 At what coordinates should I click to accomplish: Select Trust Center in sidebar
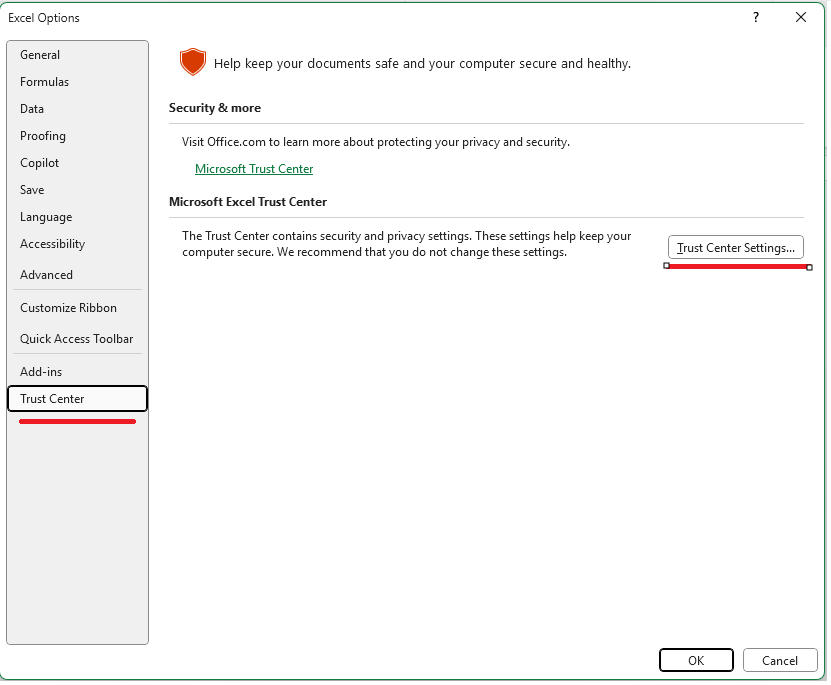coord(77,398)
